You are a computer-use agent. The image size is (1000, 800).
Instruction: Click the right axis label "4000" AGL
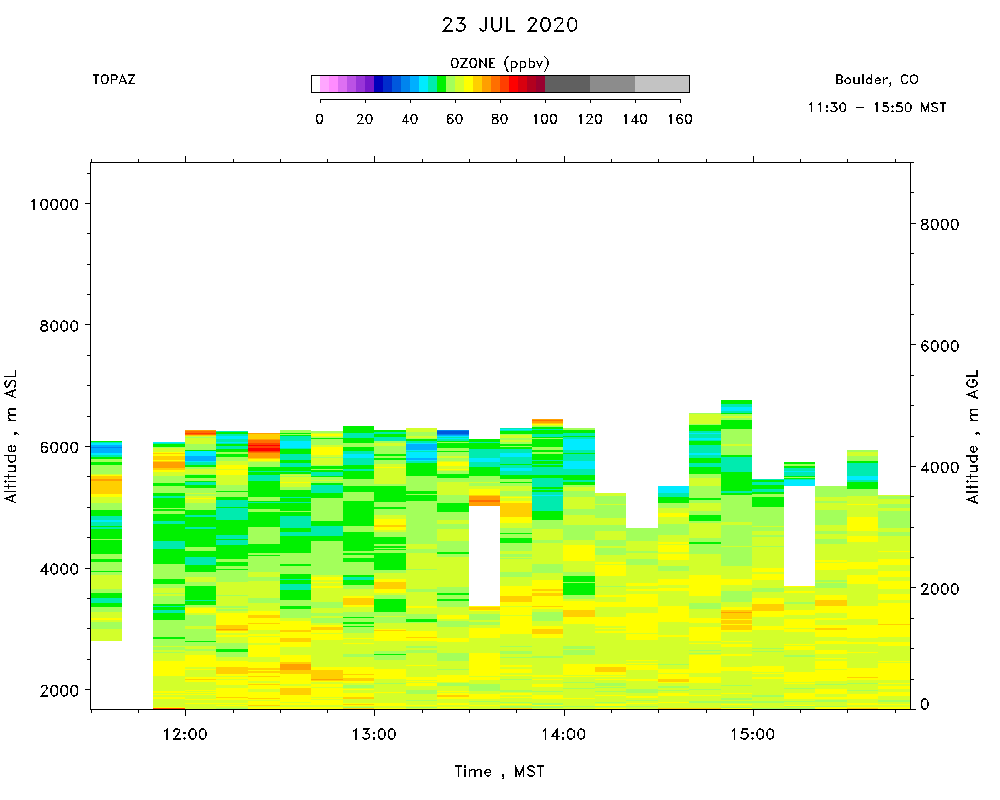point(939,468)
